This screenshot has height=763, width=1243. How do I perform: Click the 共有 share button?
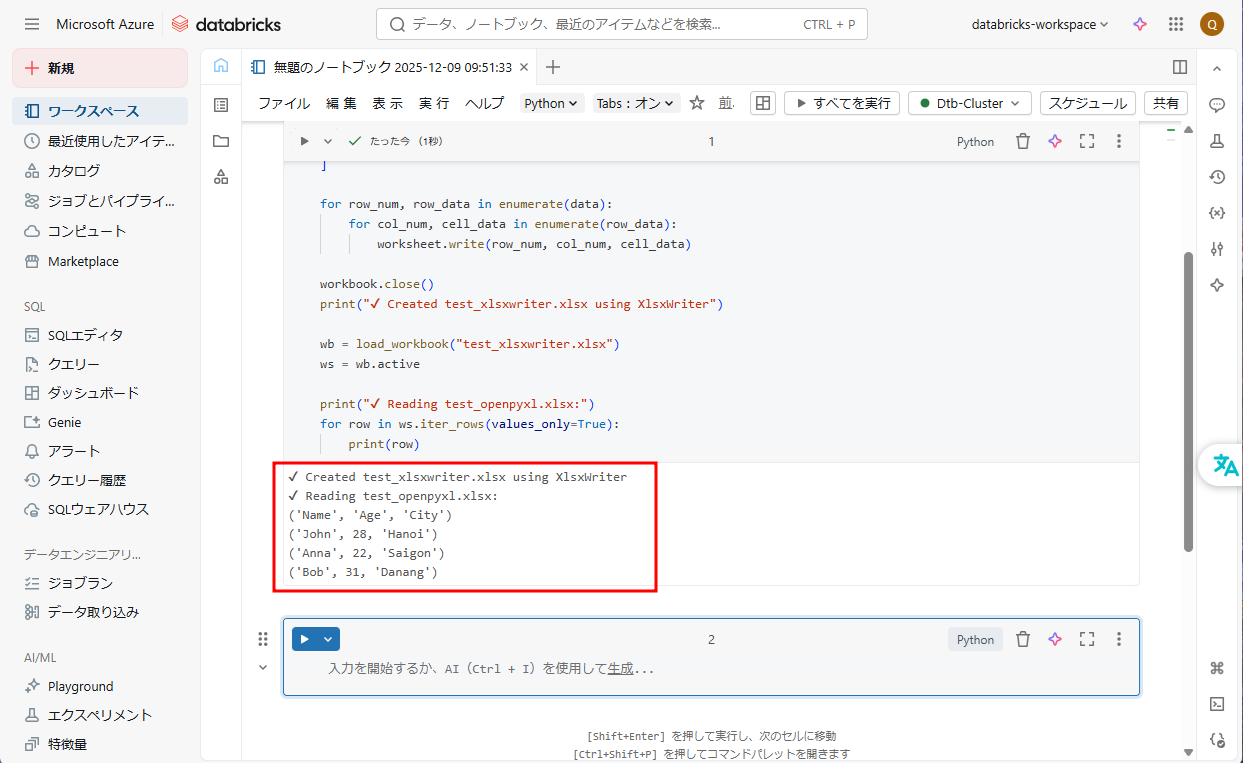point(1166,103)
